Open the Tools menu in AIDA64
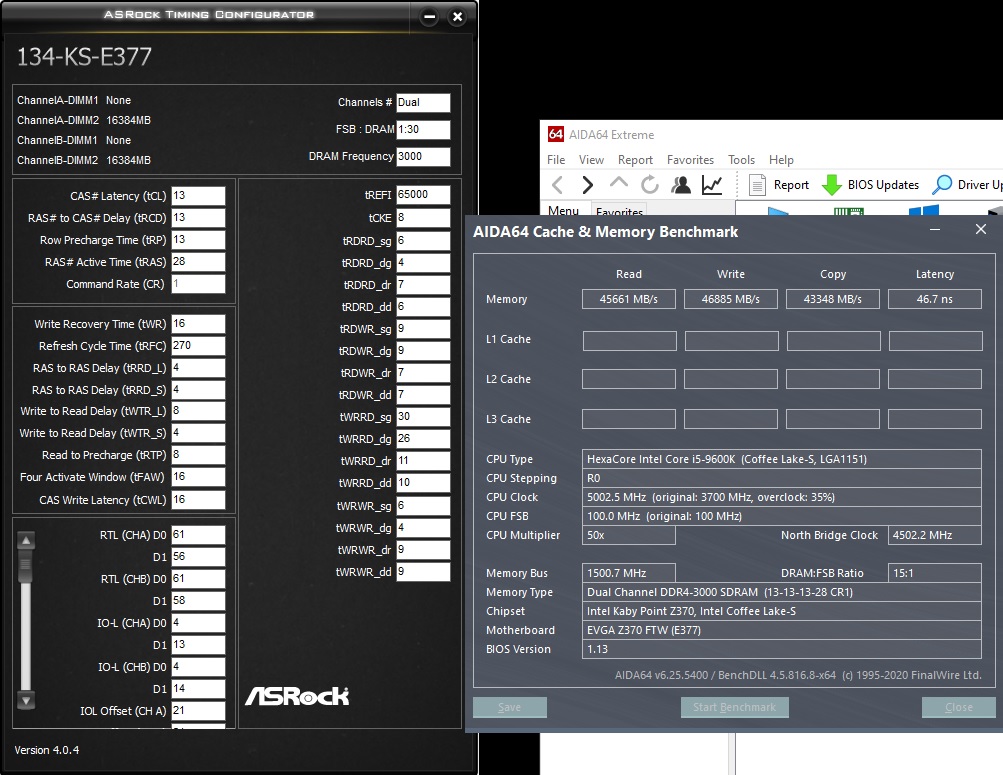This screenshot has height=775, width=1003. (741, 160)
